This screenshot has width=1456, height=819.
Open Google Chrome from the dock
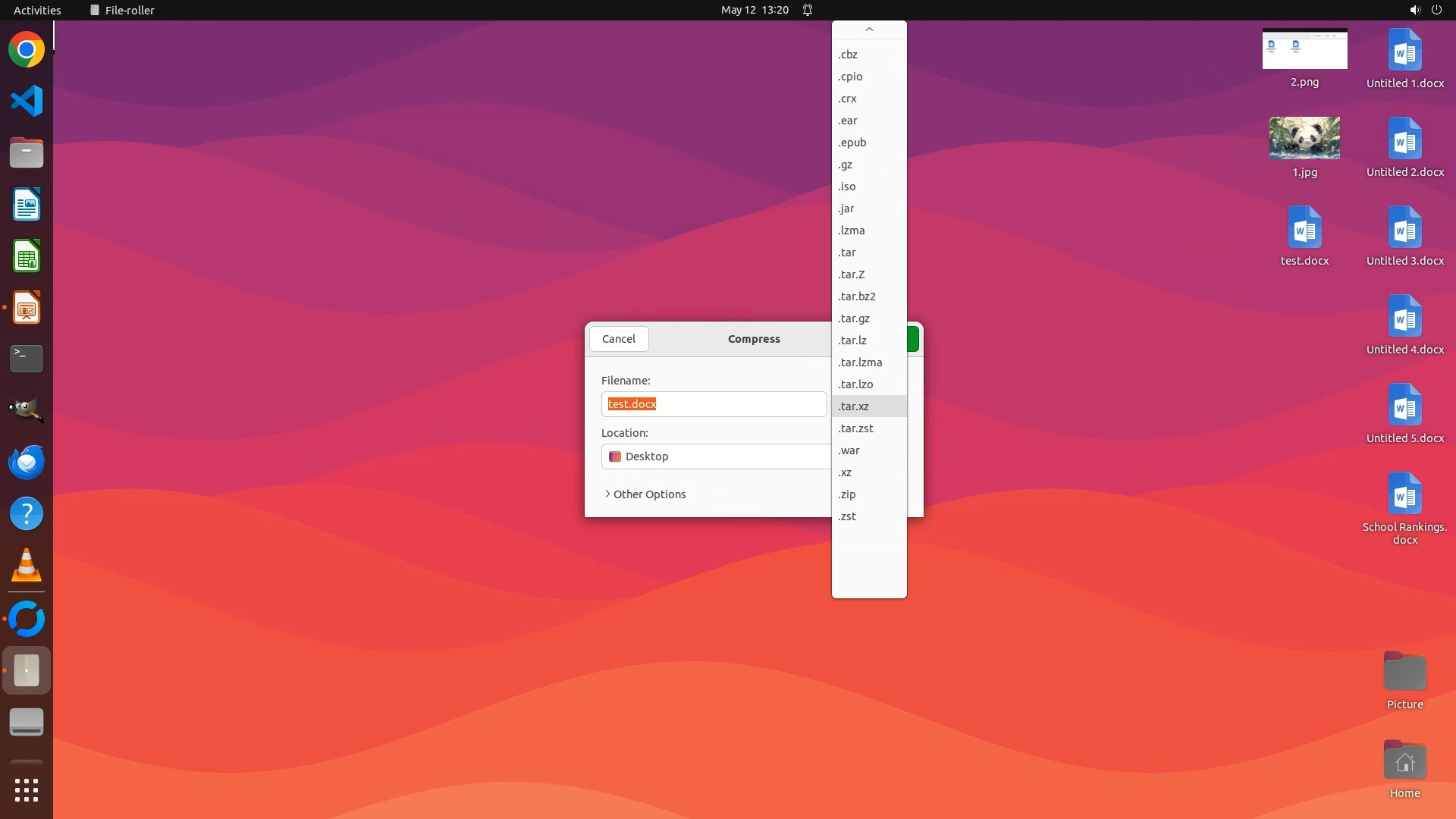[x=27, y=50]
